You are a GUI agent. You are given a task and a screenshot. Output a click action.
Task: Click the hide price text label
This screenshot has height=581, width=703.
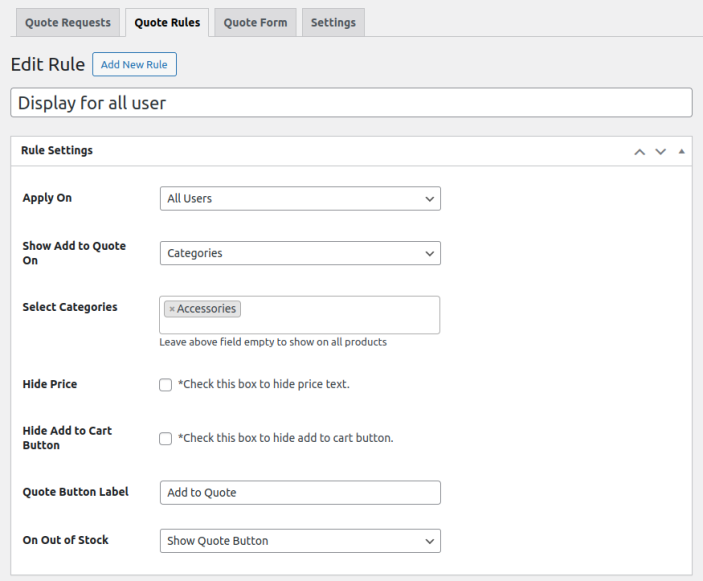tap(264, 385)
